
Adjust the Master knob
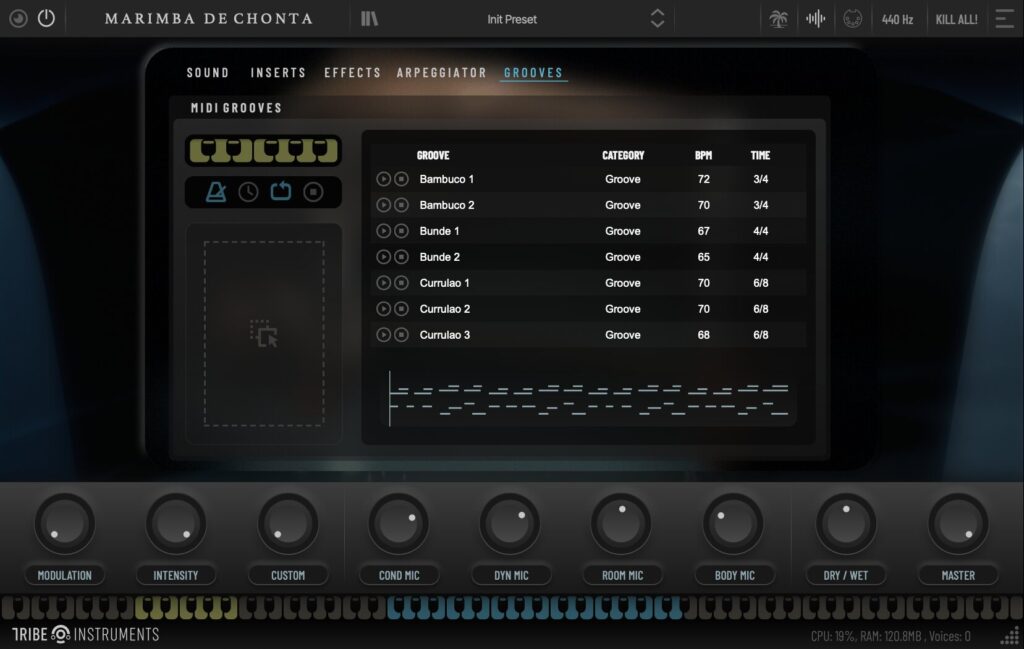pos(958,524)
